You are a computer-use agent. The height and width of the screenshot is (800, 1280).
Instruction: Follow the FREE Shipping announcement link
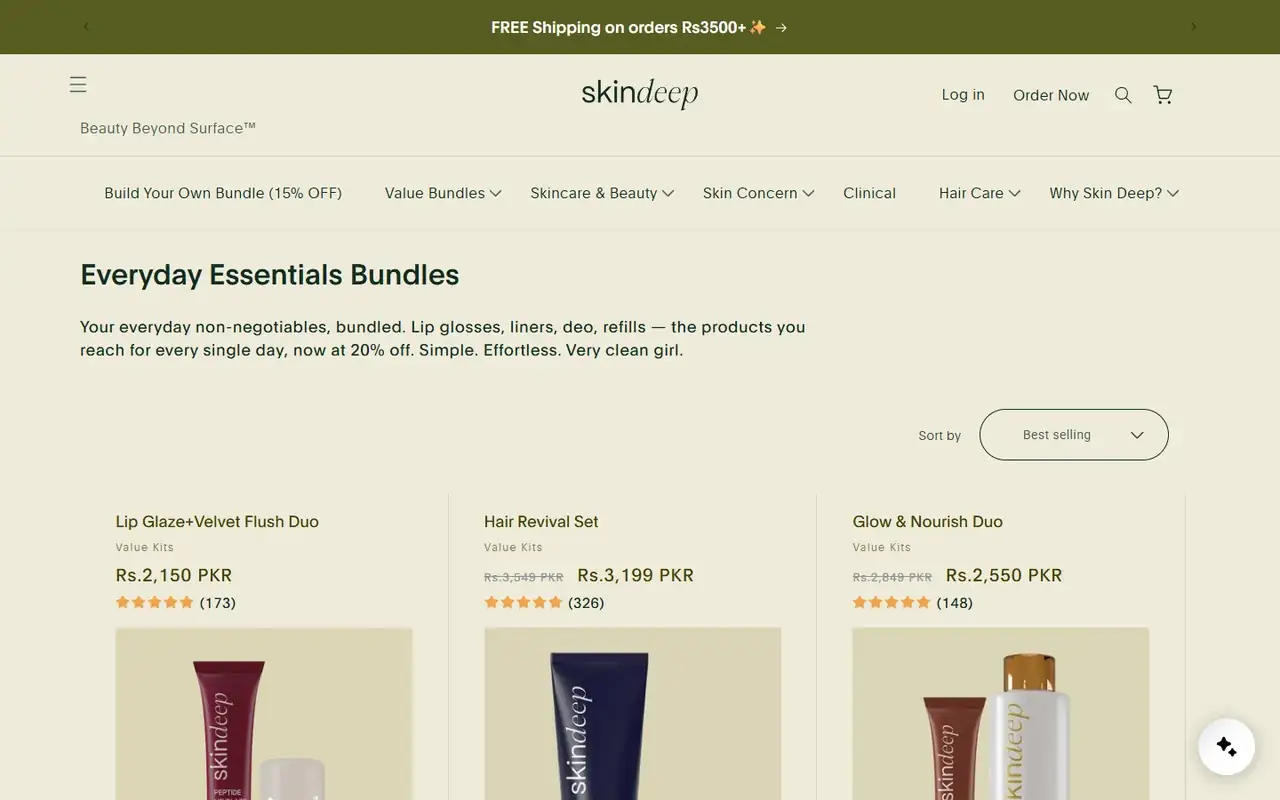(640, 27)
